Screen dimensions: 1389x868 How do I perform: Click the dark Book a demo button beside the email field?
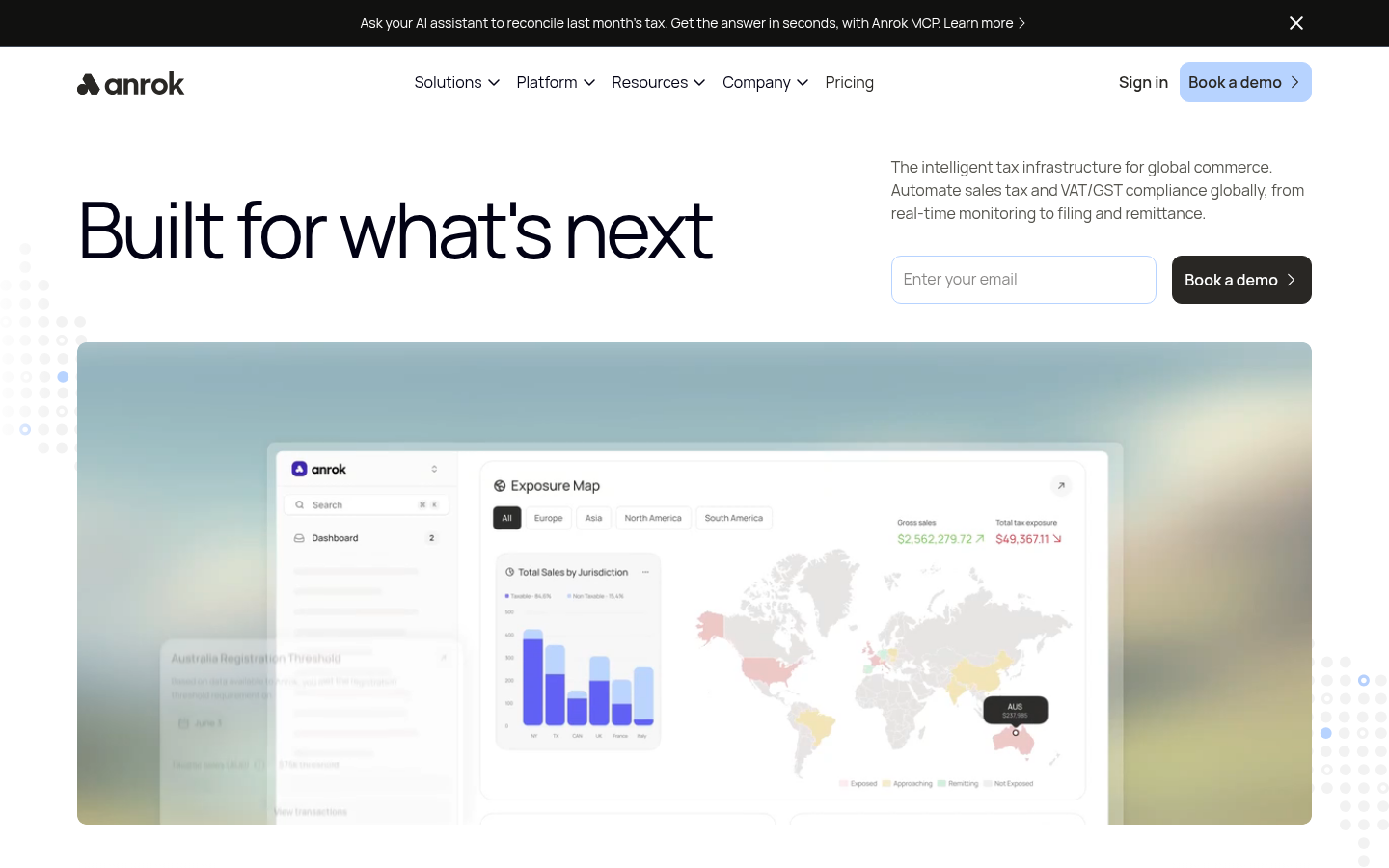pos(1241,280)
